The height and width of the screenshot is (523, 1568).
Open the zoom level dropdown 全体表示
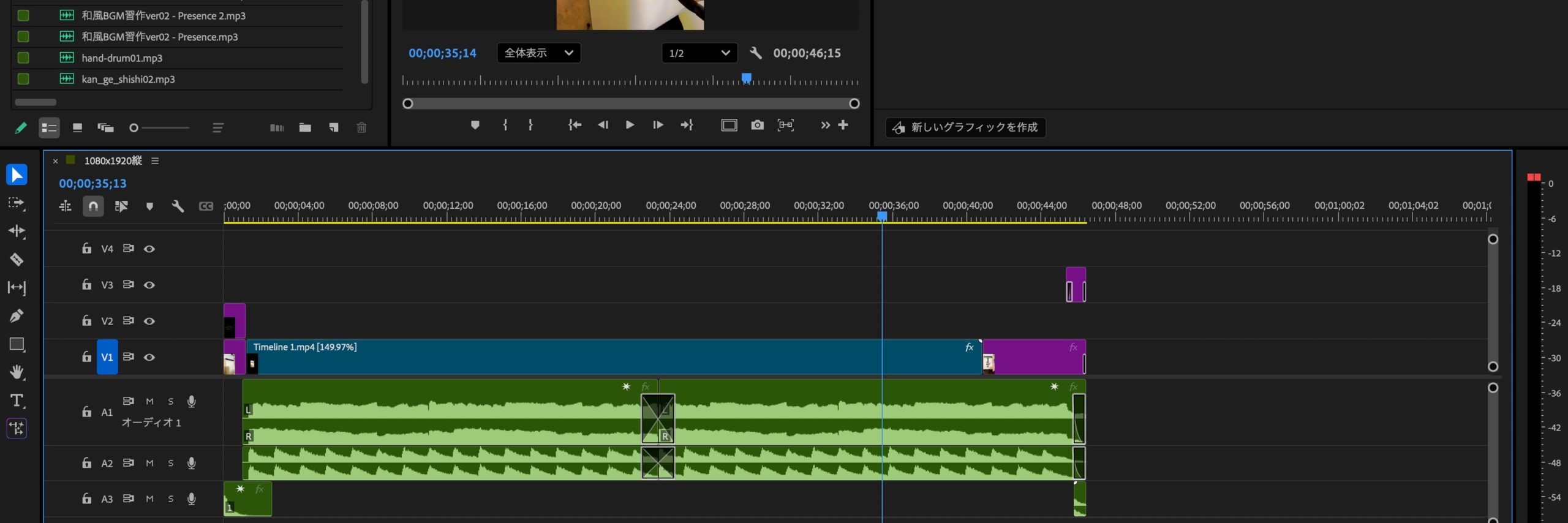[x=538, y=53]
